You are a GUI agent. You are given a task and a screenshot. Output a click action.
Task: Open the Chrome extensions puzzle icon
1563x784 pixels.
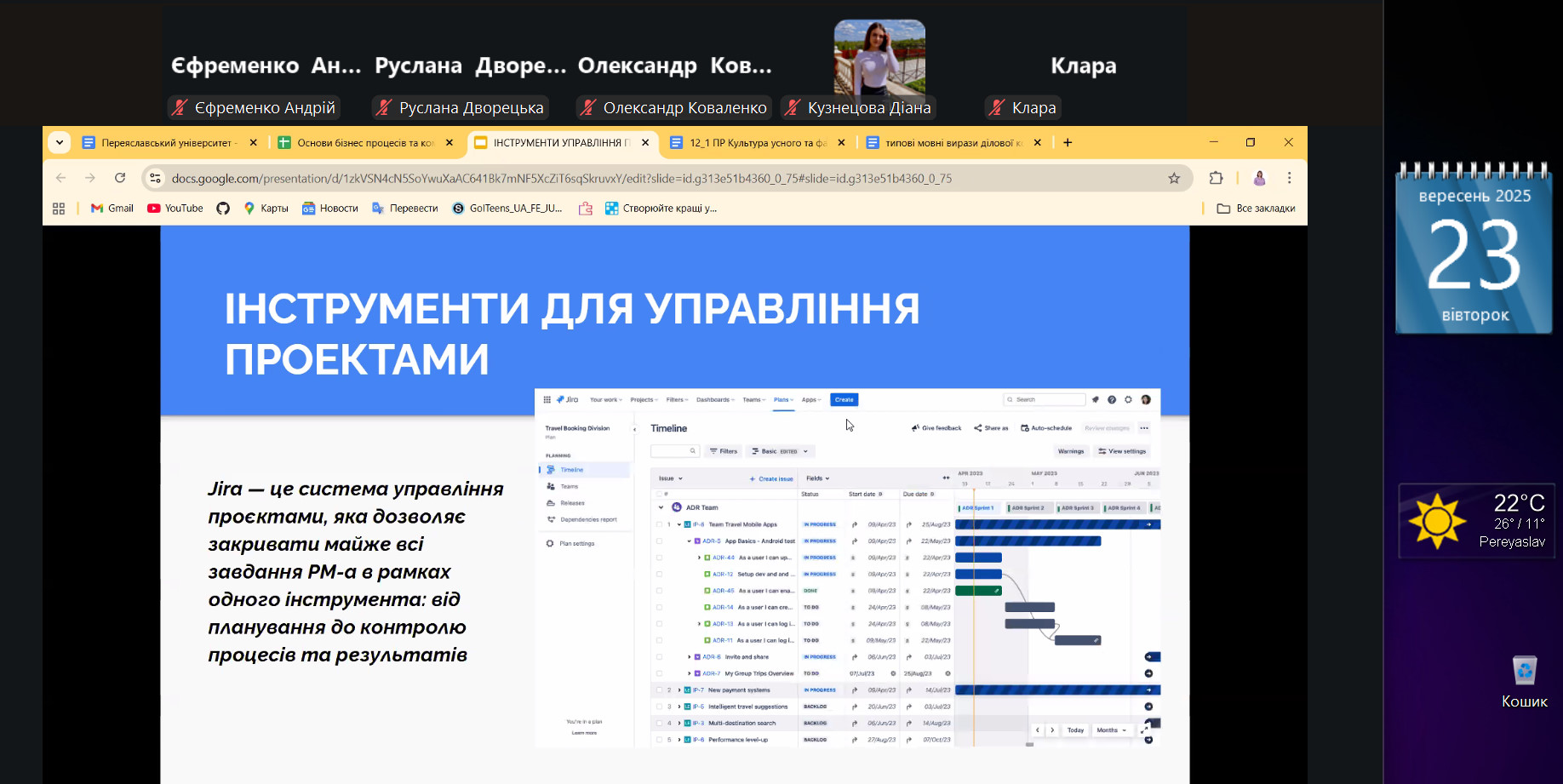[1216, 178]
